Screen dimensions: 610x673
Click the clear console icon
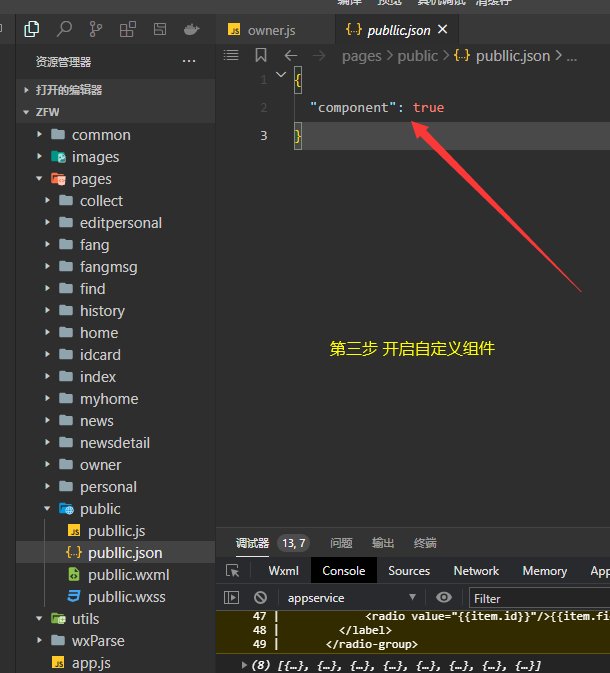tap(260, 598)
